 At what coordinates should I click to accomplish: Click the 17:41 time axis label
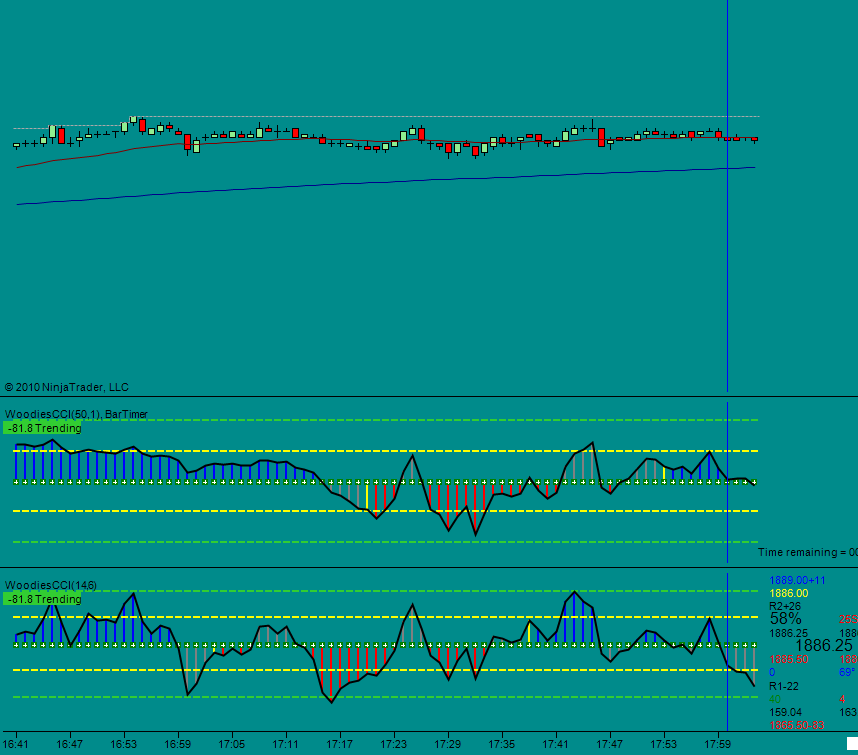click(556, 745)
